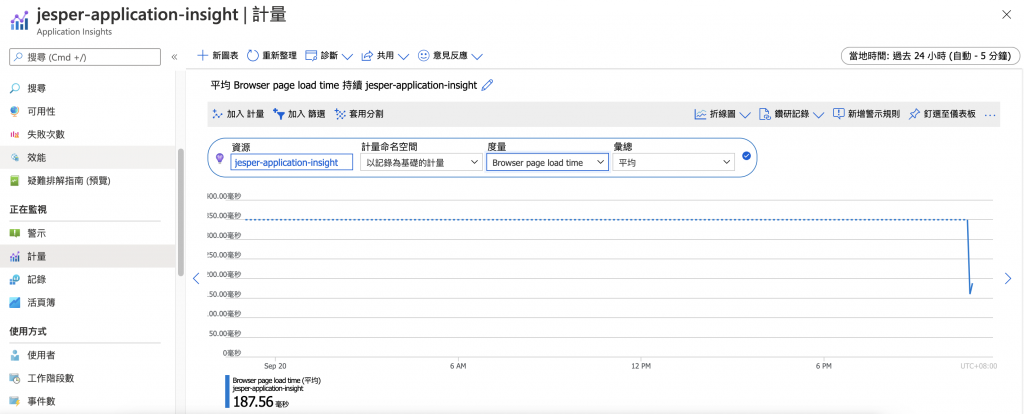Viewport: 1024px width, 414px height.
Task: Open 事件數 in the sidebar
Action: (40, 402)
